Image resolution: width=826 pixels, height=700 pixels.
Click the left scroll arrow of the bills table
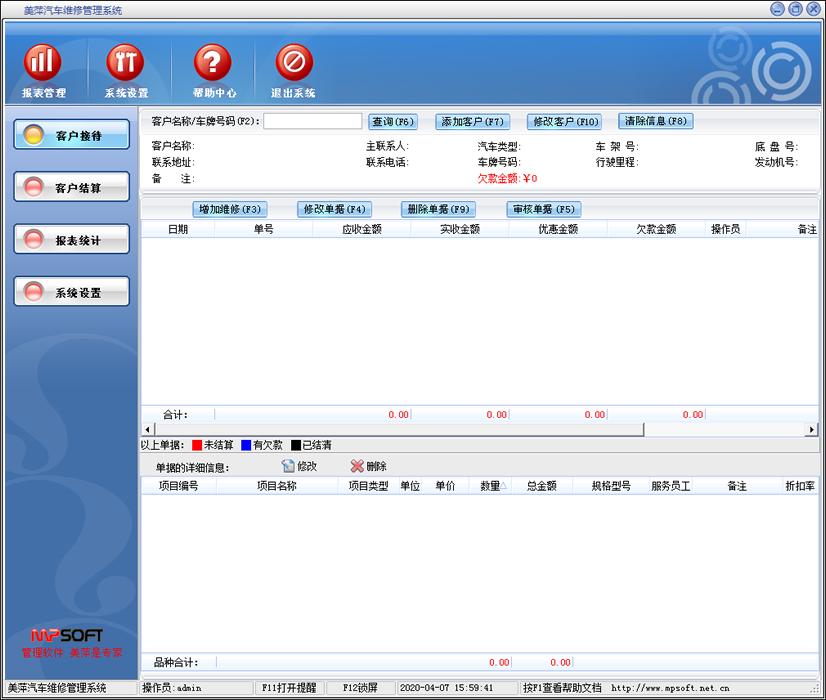pos(148,429)
